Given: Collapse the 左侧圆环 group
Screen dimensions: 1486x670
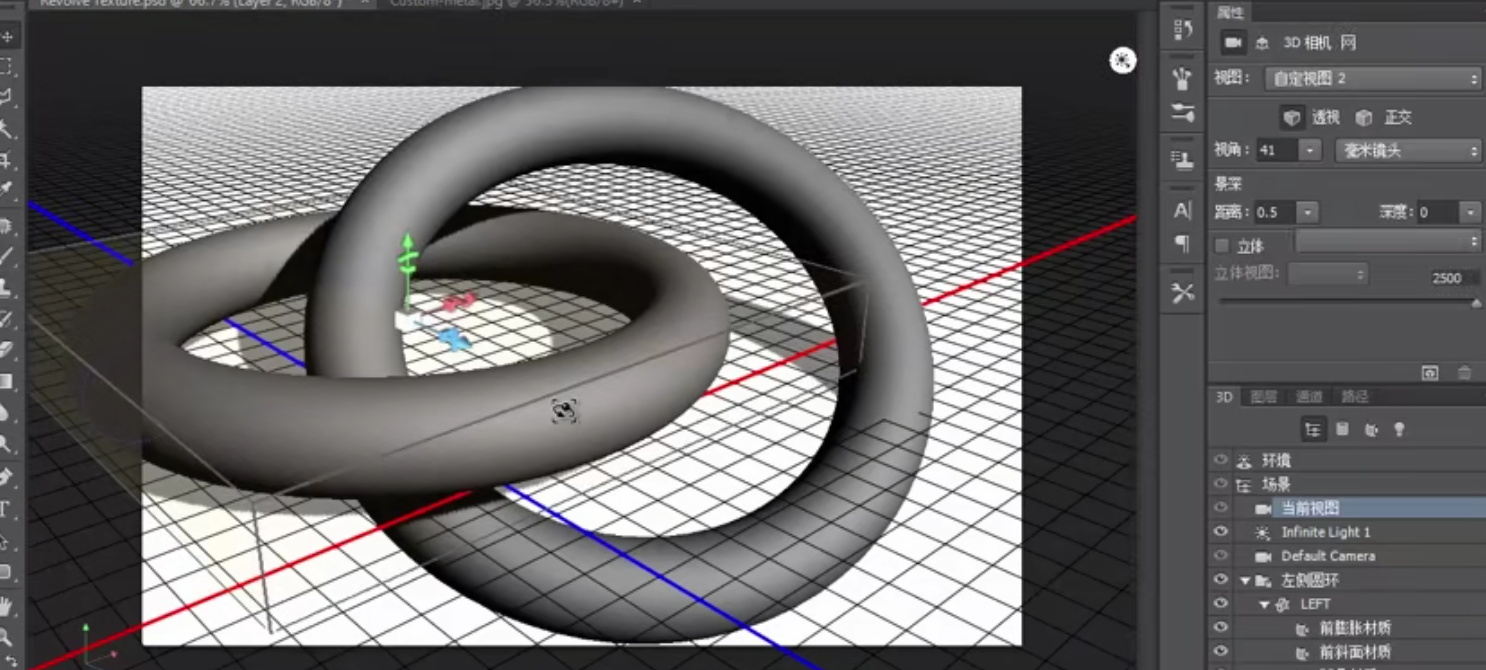Looking at the screenshot, I should [x=1245, y=580].
